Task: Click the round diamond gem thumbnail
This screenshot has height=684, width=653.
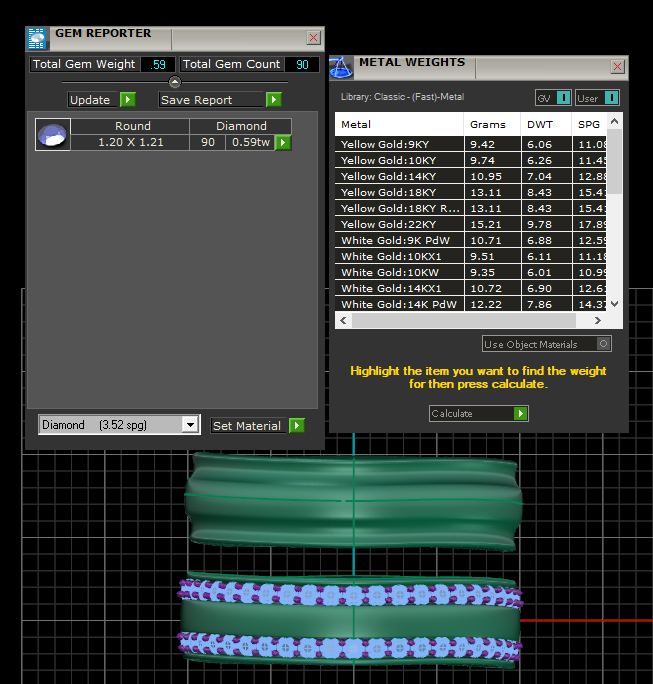Action: [52, 135]
